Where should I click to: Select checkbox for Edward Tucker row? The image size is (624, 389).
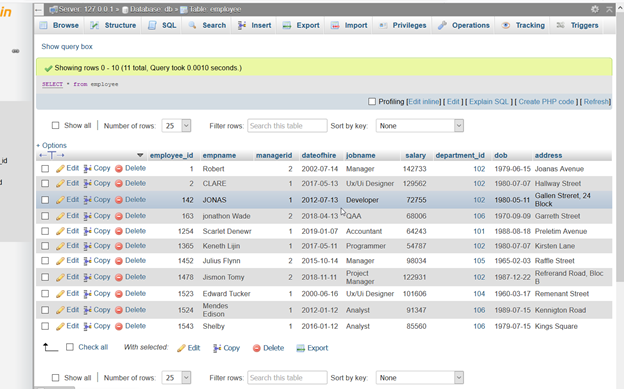click(45, 294)
